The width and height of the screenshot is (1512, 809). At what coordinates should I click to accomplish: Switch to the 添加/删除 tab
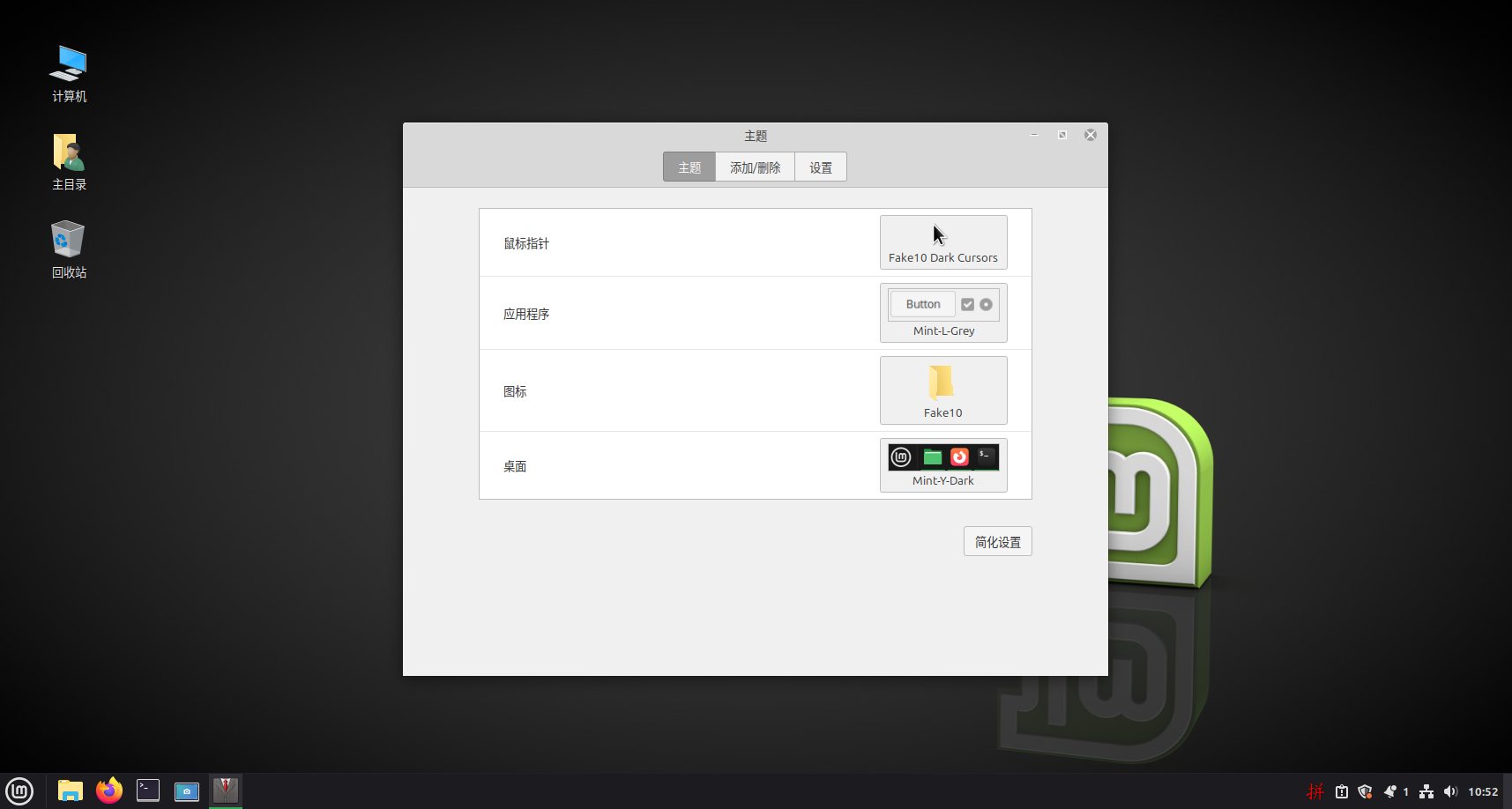coord(754,167)
